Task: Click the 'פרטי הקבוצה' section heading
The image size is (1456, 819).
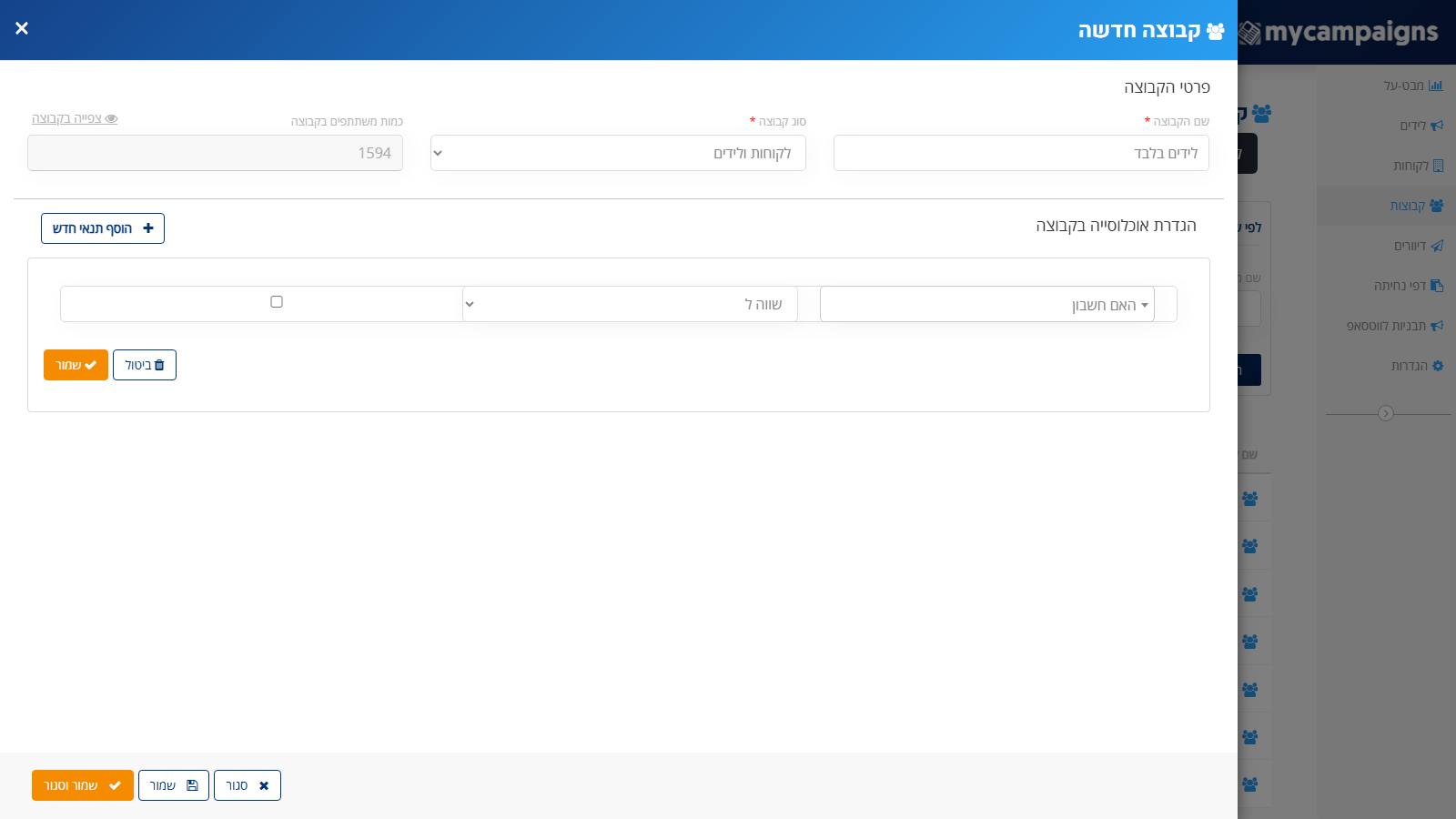Action: click(x=1167, y=87)
